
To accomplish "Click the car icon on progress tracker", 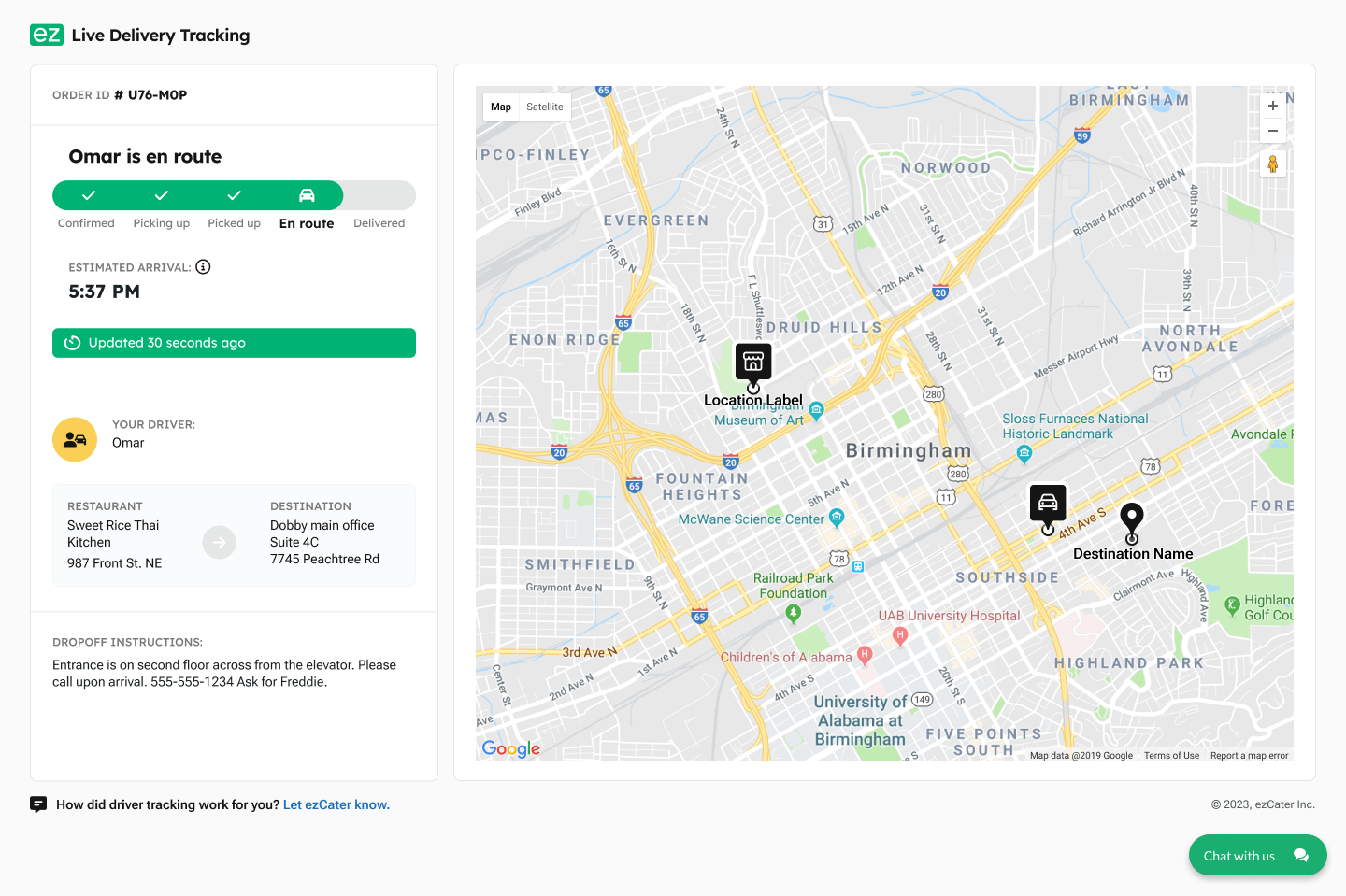I will (x=307, y=195).
